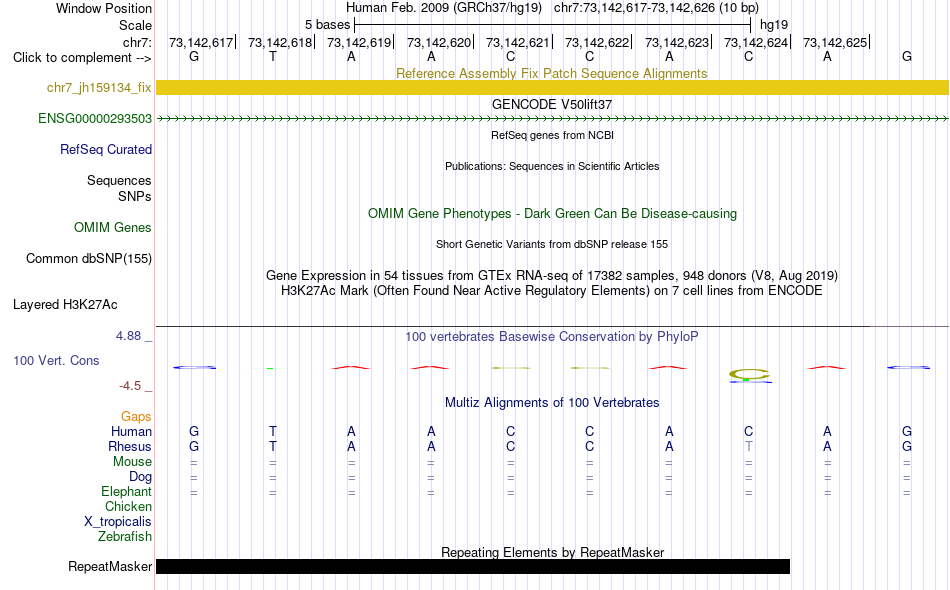
Task: Click the T base in the Human row
Action: click(273, 431)
